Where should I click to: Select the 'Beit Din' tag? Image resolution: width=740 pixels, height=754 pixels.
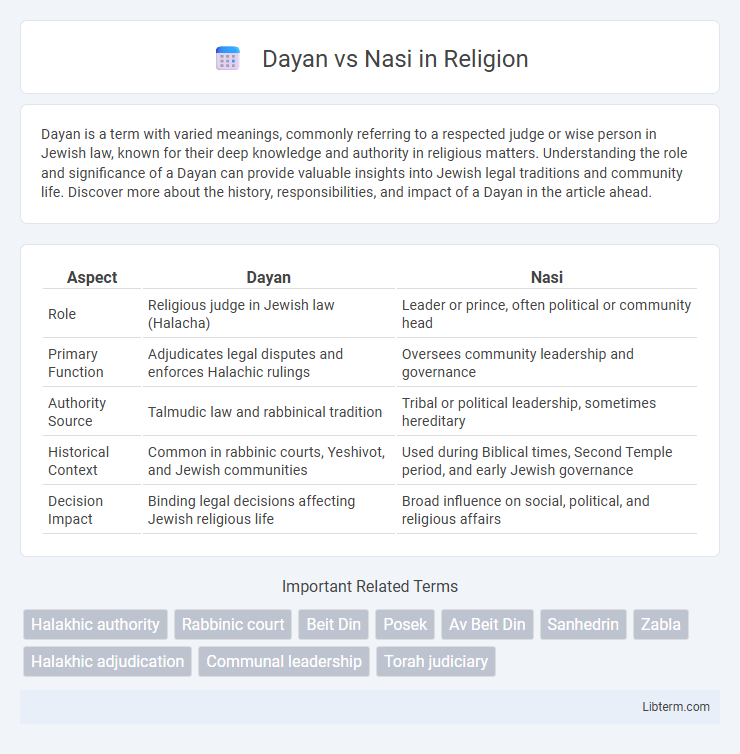334,624
